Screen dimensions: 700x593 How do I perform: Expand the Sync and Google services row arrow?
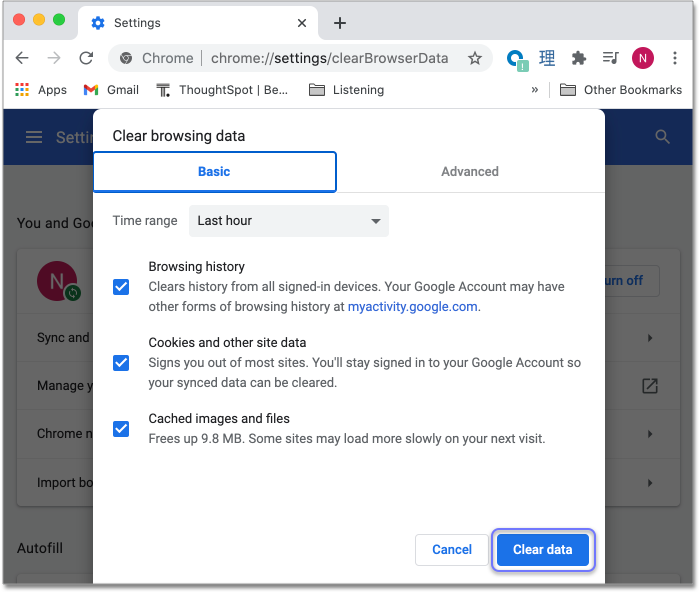[x=650, y=338]
